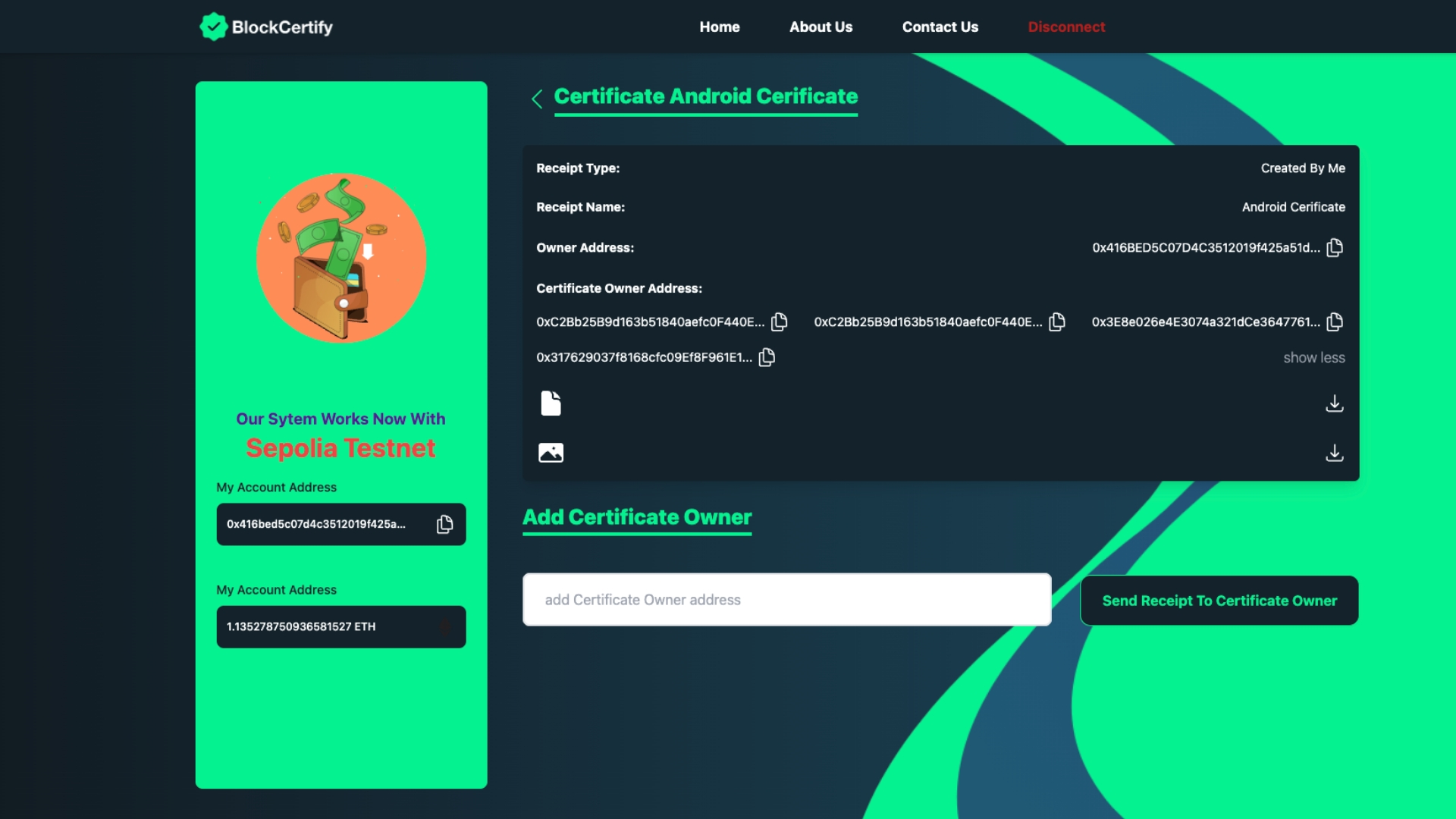The width and height of the screenshot is (1456, 819).
Task: Open the Home page
Action: tap(719, 27)
